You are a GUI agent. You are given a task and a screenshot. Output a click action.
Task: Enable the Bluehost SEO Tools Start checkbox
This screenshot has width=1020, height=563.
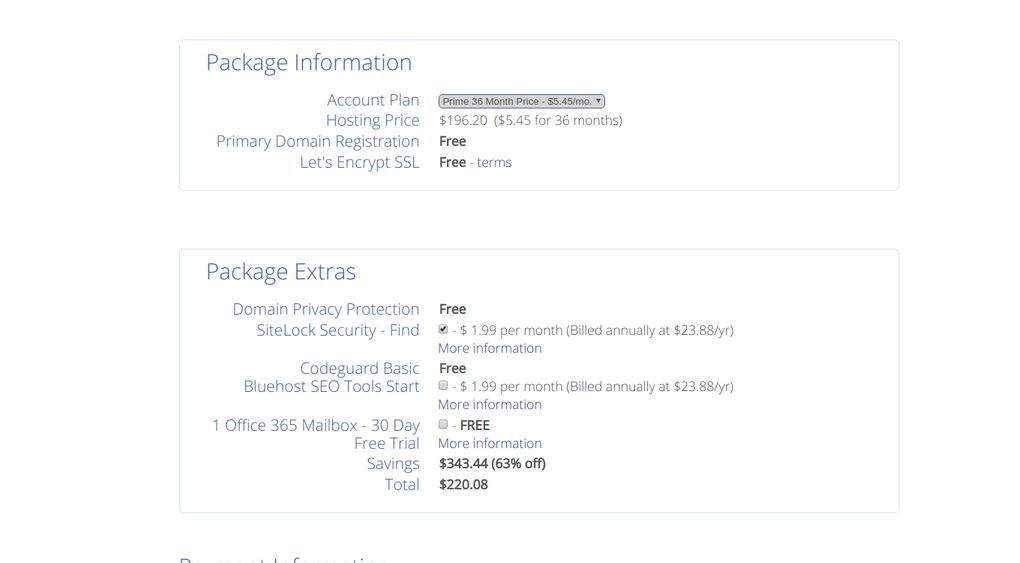[x=443, y=385]
